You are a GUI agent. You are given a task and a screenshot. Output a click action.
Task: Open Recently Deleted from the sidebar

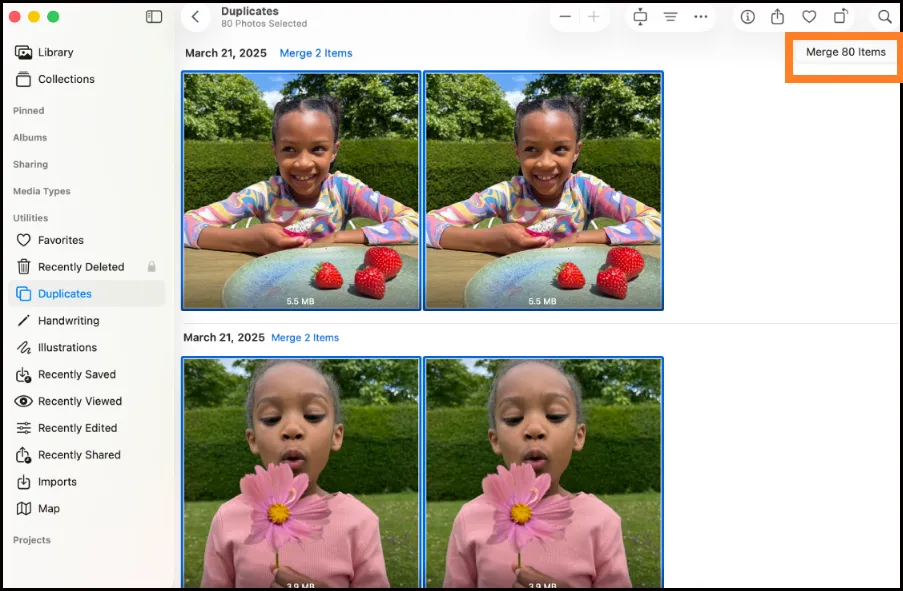(x=80, y=266)
